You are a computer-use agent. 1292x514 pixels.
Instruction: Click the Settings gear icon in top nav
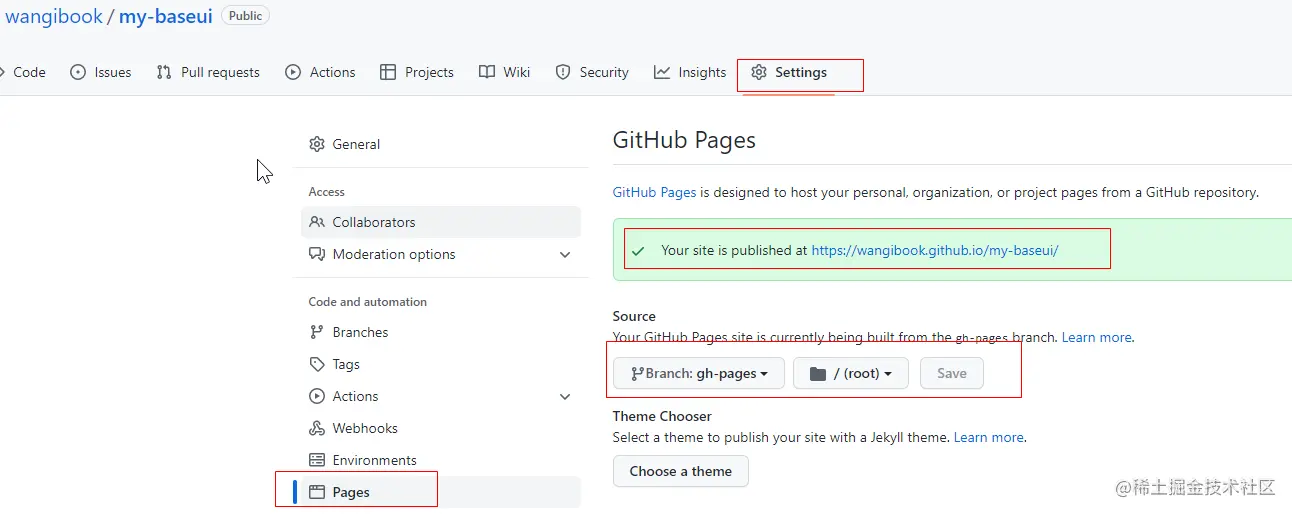(x=759, y=72)
